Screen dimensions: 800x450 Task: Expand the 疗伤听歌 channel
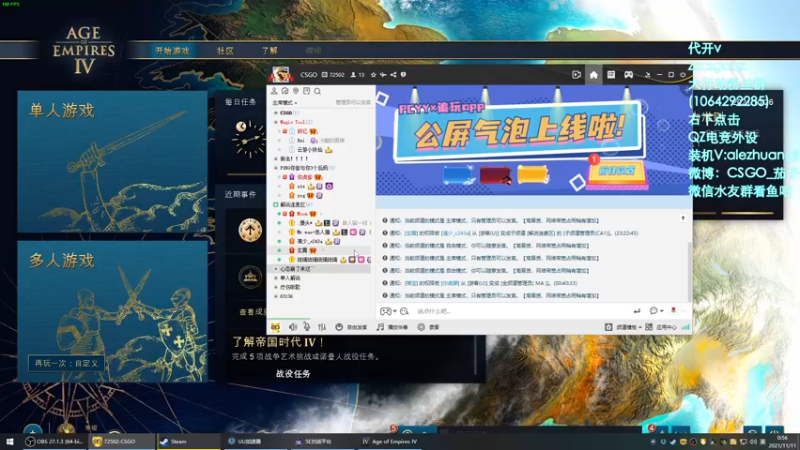pos(276,287)
